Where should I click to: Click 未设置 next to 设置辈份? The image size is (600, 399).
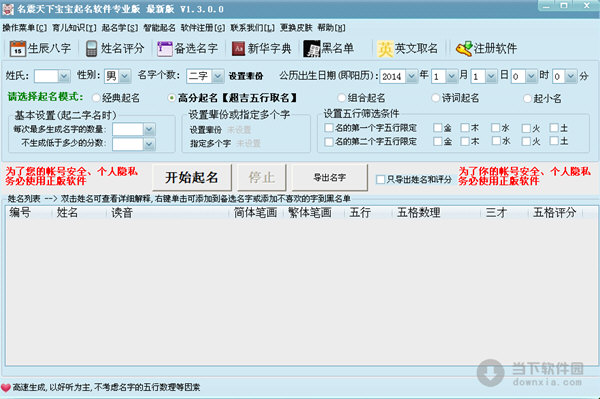[239, 130]
